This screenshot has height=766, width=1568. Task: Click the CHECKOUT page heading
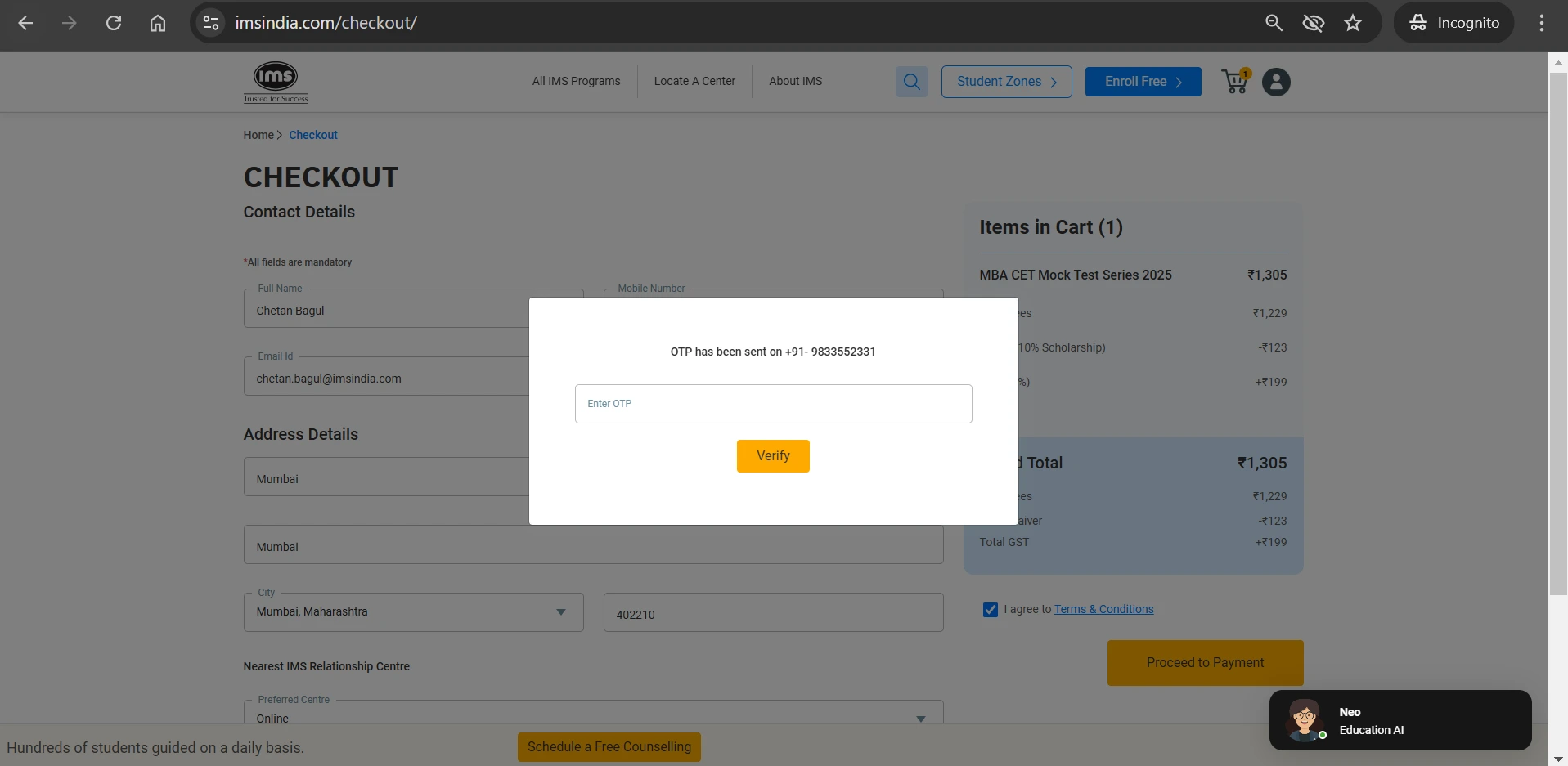click(x=321, y=177)
